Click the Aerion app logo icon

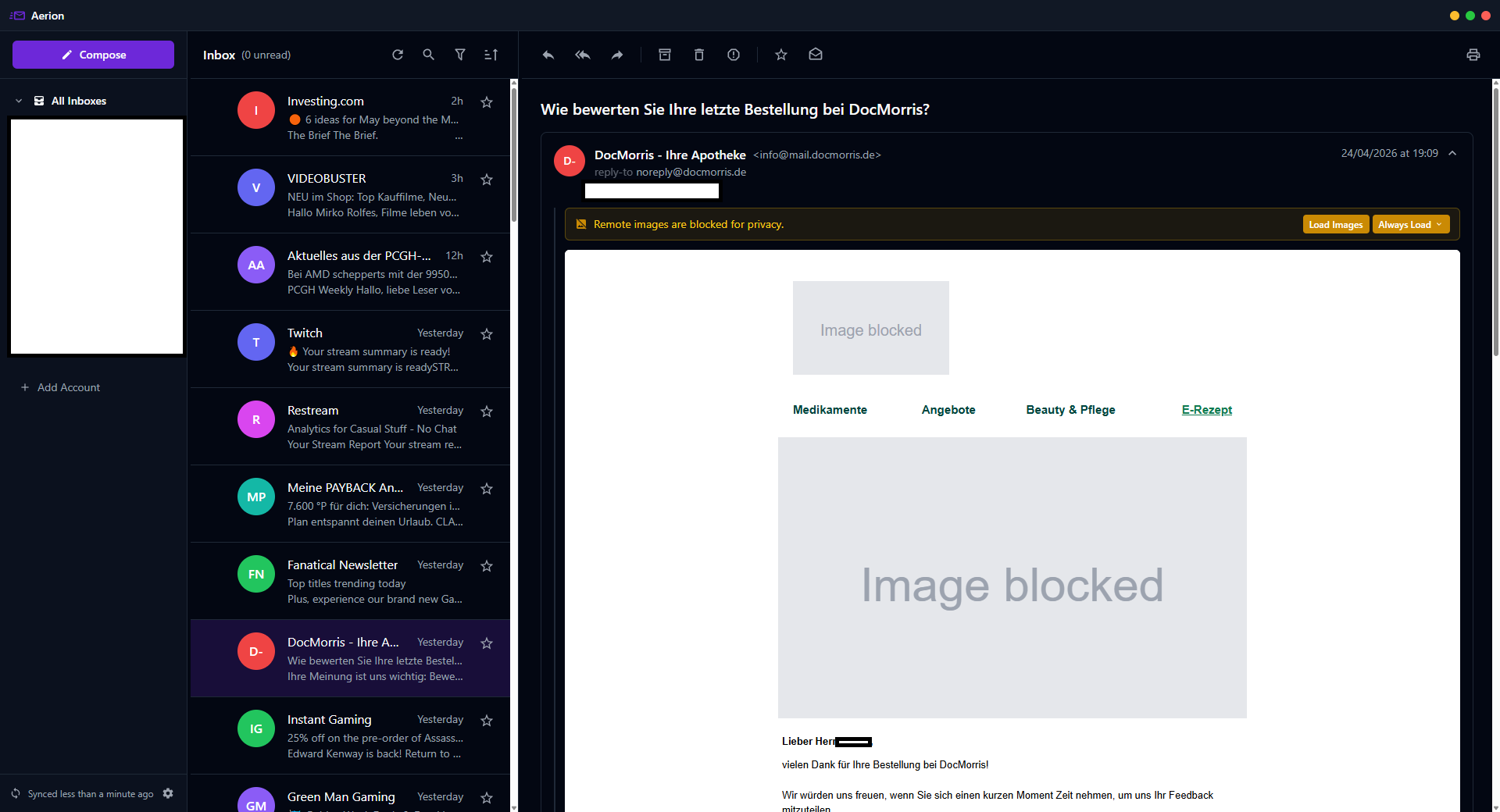tap(17, 16)
